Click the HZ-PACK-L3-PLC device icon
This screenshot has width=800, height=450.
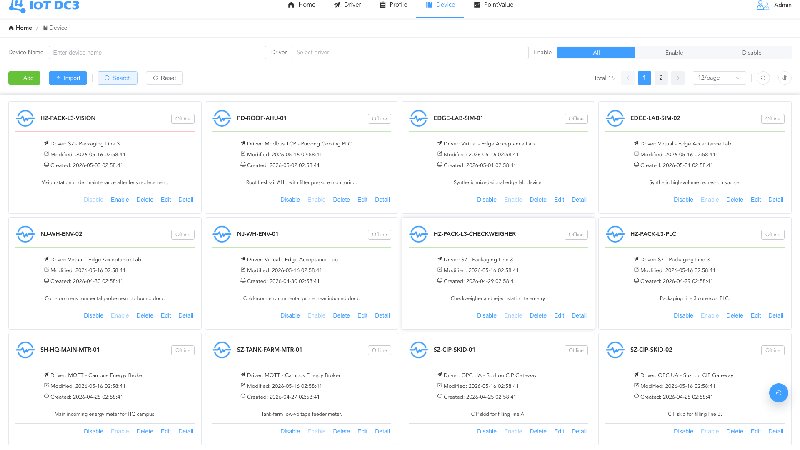click(615, 234)
